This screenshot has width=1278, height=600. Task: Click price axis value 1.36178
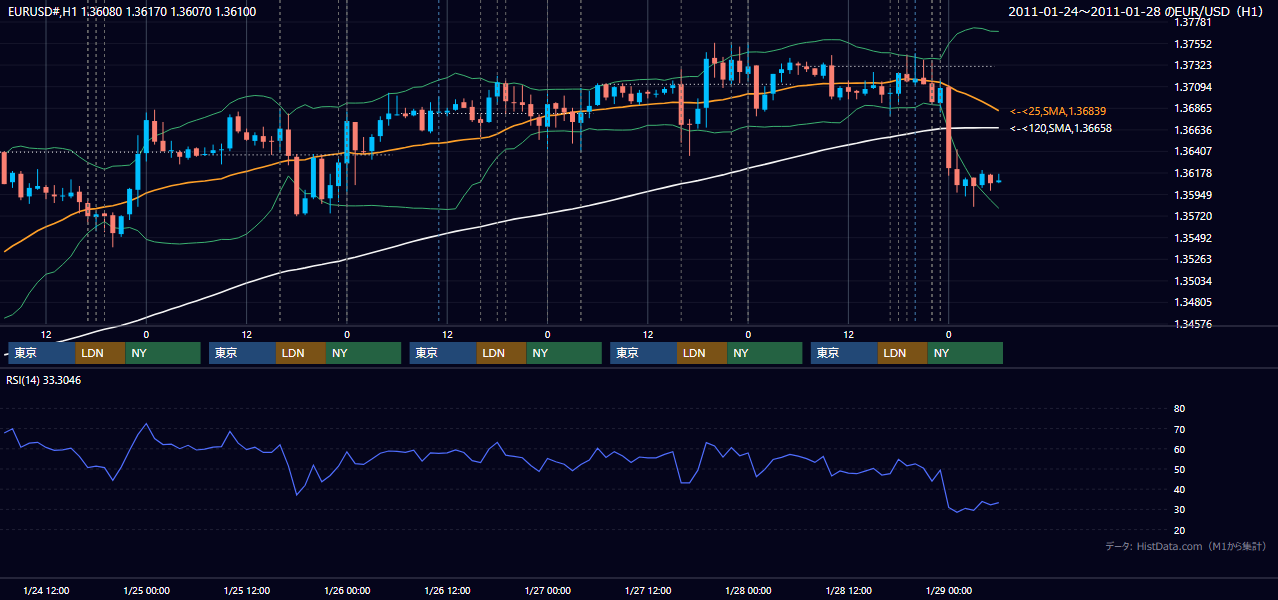1192,173
